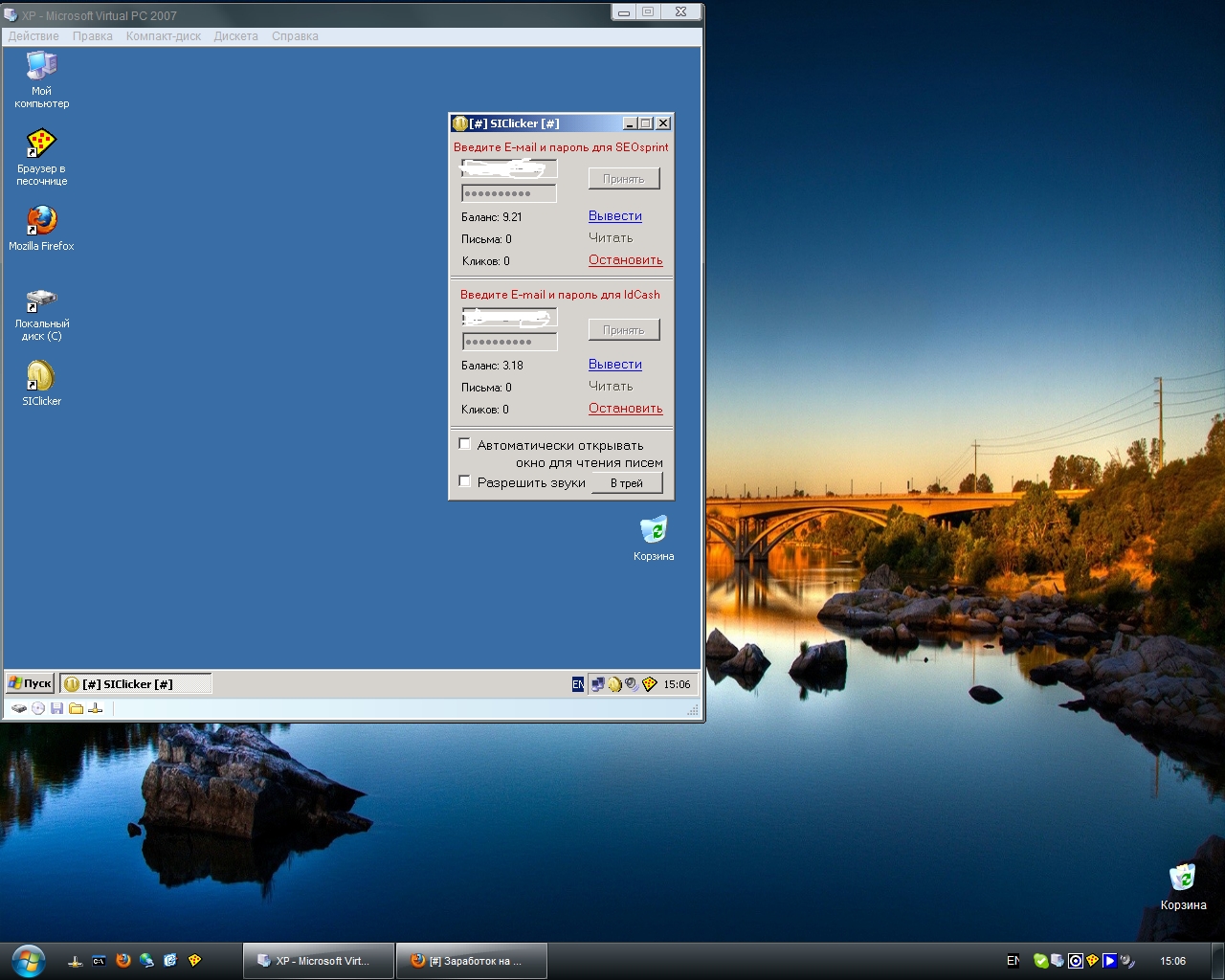Select Корзина on the host wallpaper desktop
The image size is (1225, 980).
(1183, 887)
